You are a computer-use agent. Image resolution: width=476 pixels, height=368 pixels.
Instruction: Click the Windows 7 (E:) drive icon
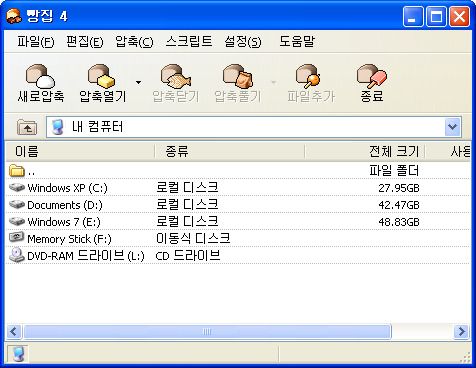coord(17,221)
